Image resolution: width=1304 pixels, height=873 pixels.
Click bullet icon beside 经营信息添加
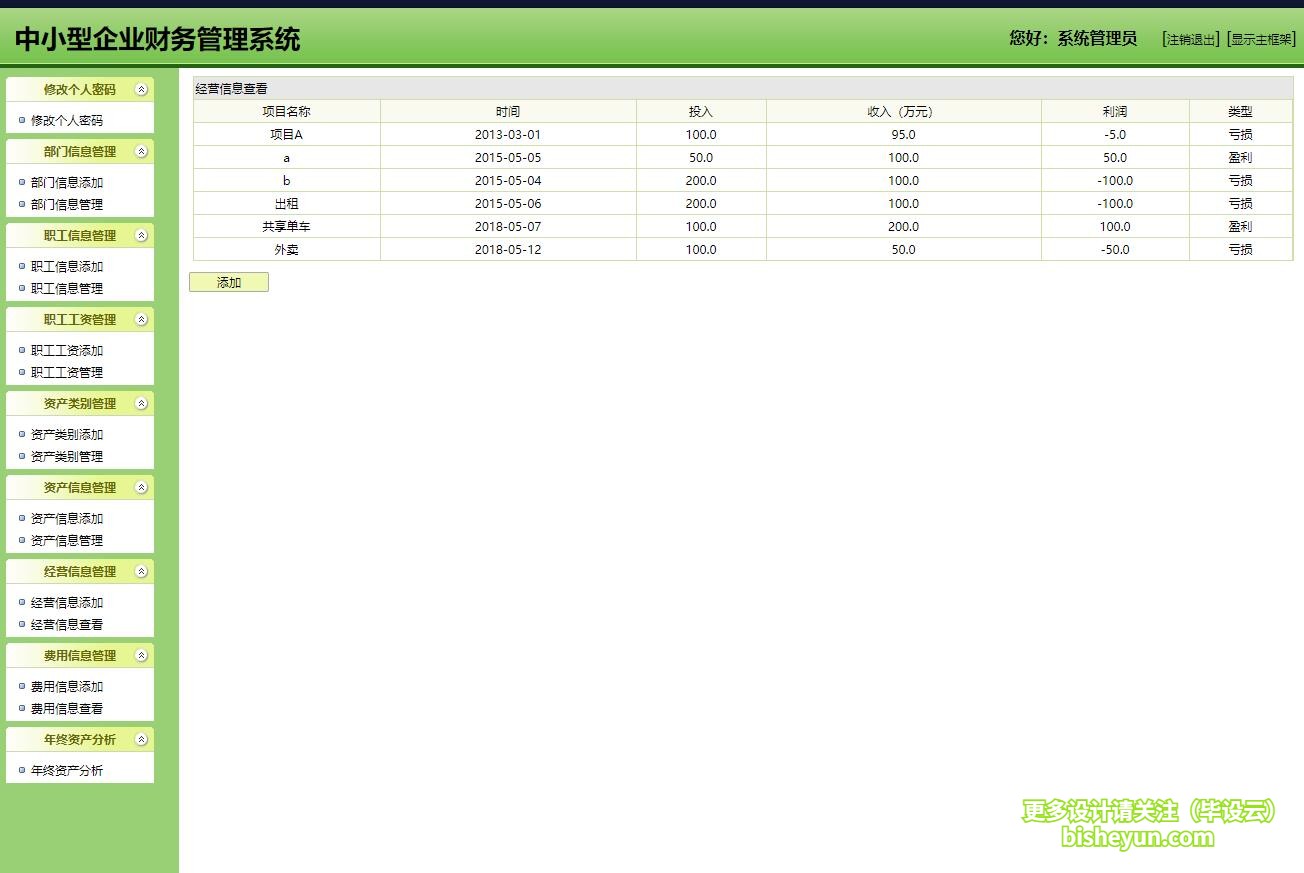[22, 603]
